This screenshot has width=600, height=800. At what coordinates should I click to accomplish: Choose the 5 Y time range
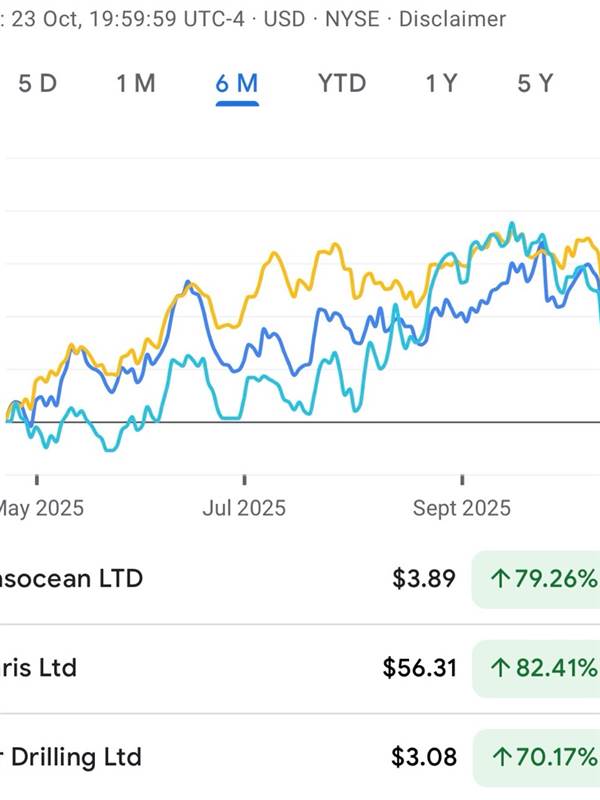tap(535, 83)
